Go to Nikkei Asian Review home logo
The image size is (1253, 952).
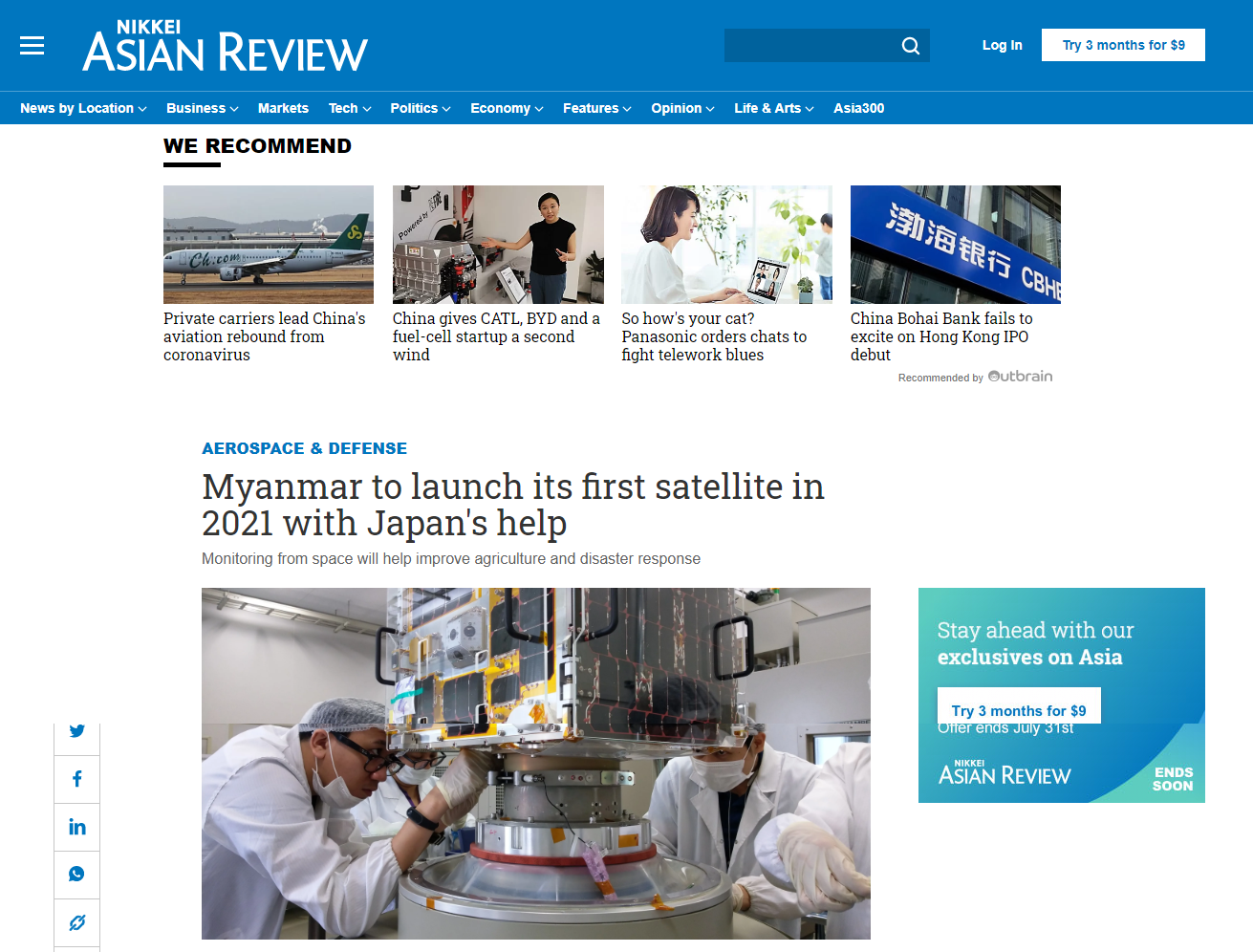(x=226, y=46)
